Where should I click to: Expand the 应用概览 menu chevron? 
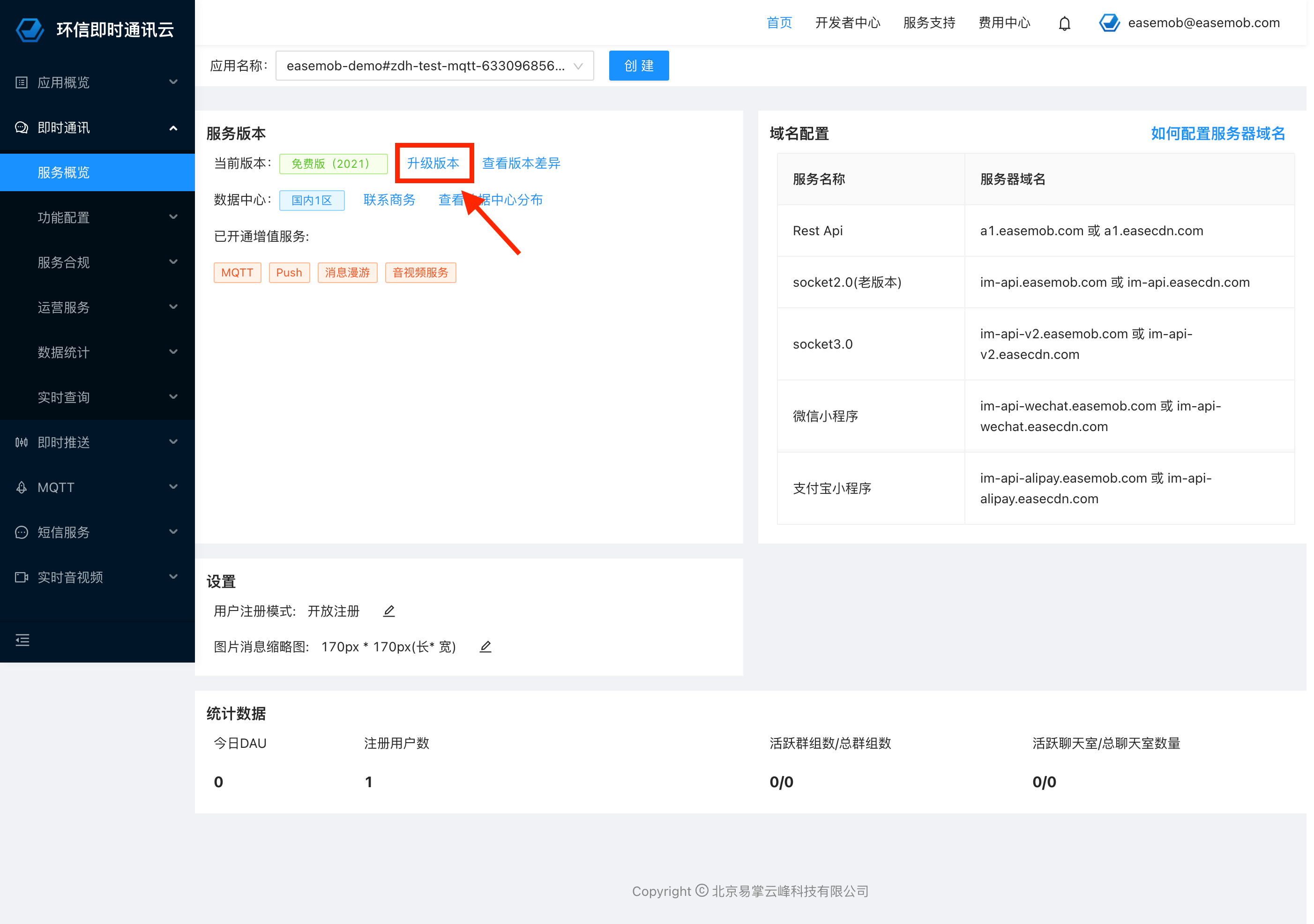[173, 82]
